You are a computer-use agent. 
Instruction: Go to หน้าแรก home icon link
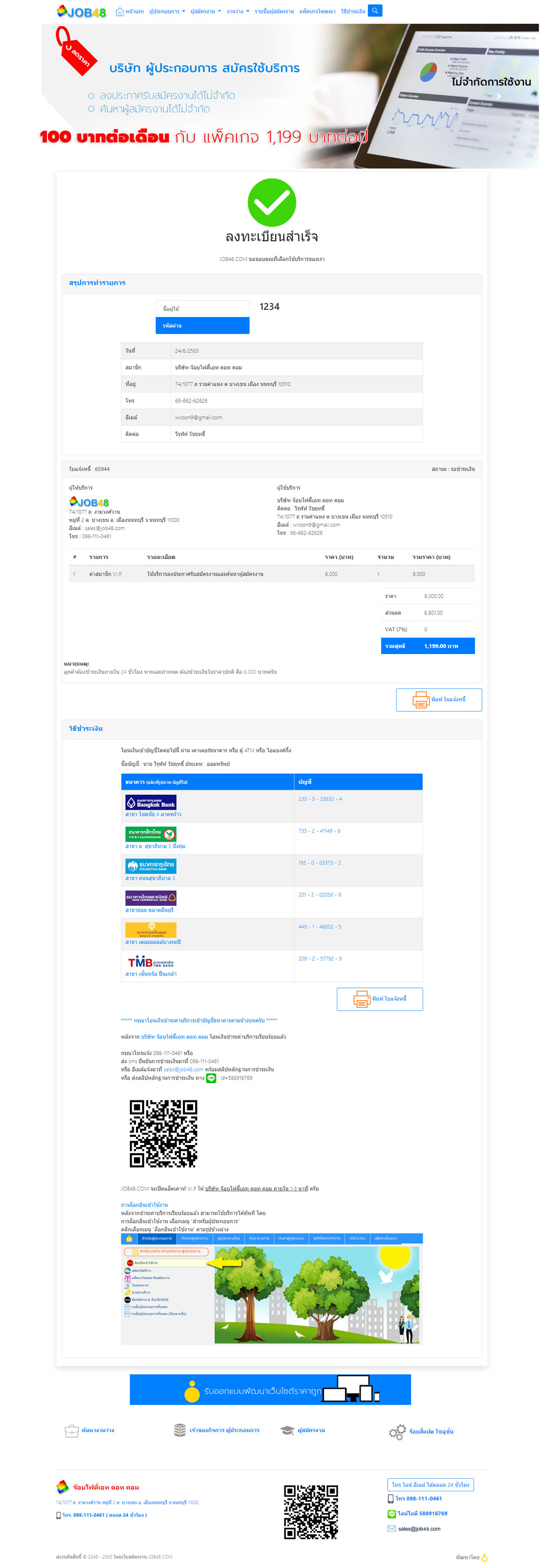[130, 11]
